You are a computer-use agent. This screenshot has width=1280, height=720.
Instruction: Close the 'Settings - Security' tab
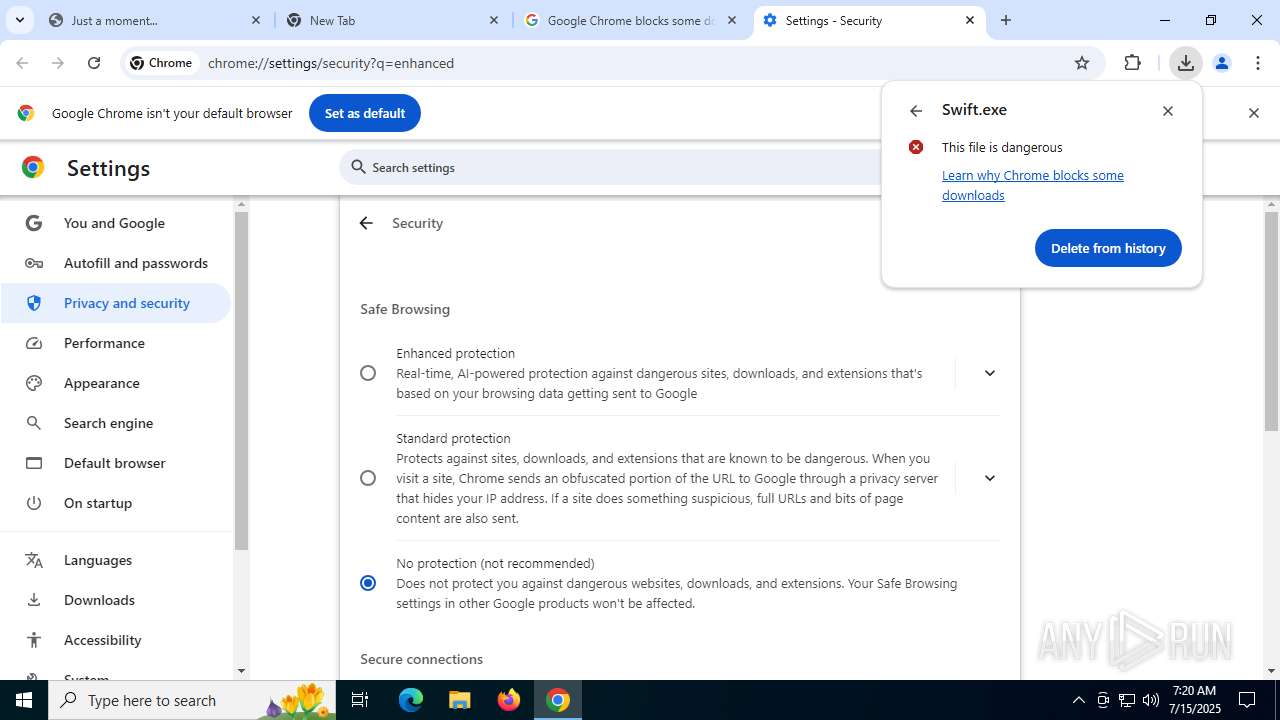[970, 20]
